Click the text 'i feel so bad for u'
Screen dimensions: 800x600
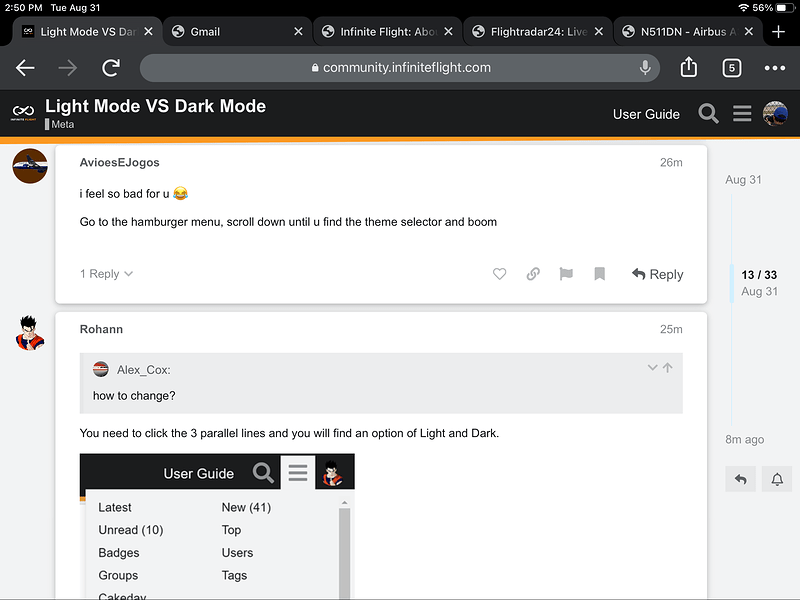(124, 194)
